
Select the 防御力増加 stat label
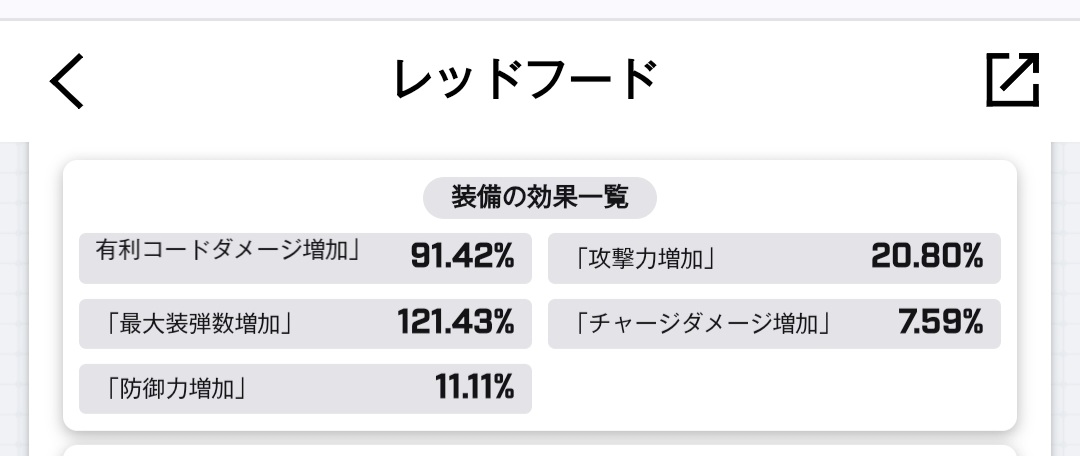tap(176, 389)
